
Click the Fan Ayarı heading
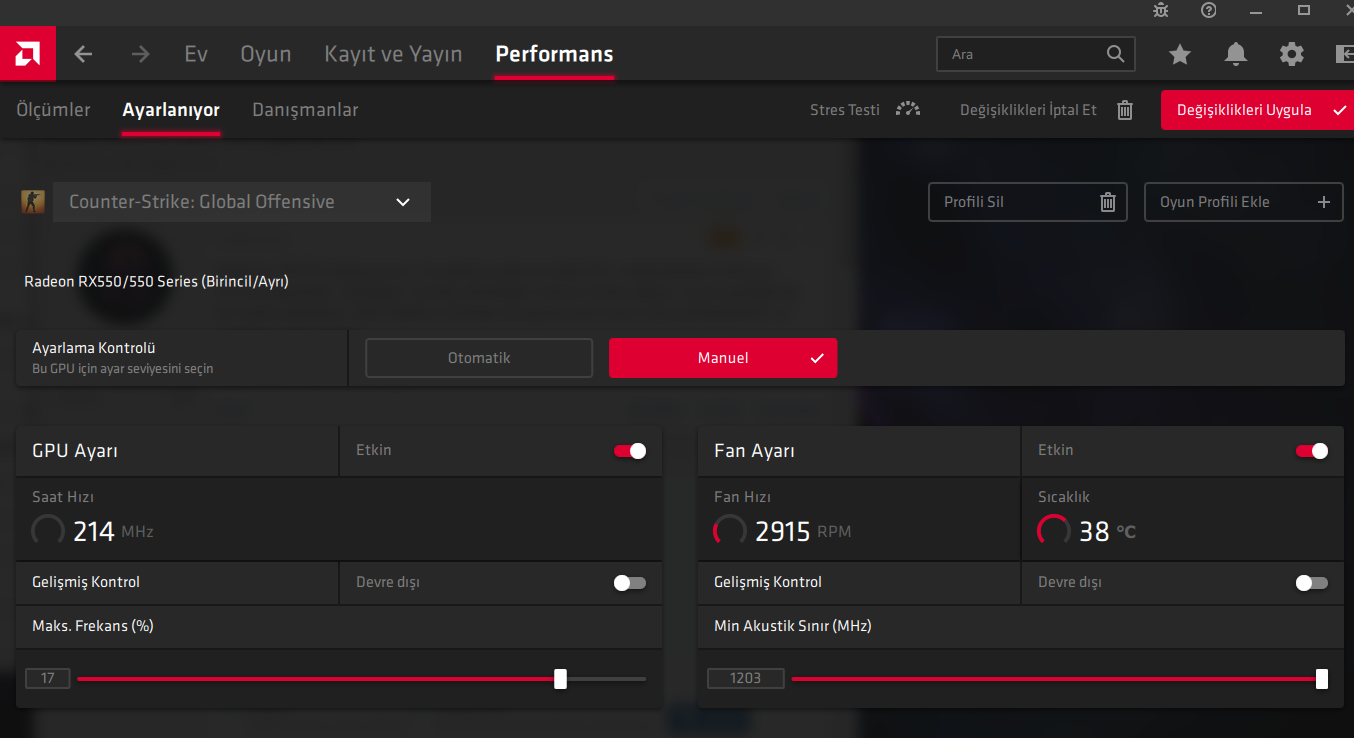coord(754,451)
